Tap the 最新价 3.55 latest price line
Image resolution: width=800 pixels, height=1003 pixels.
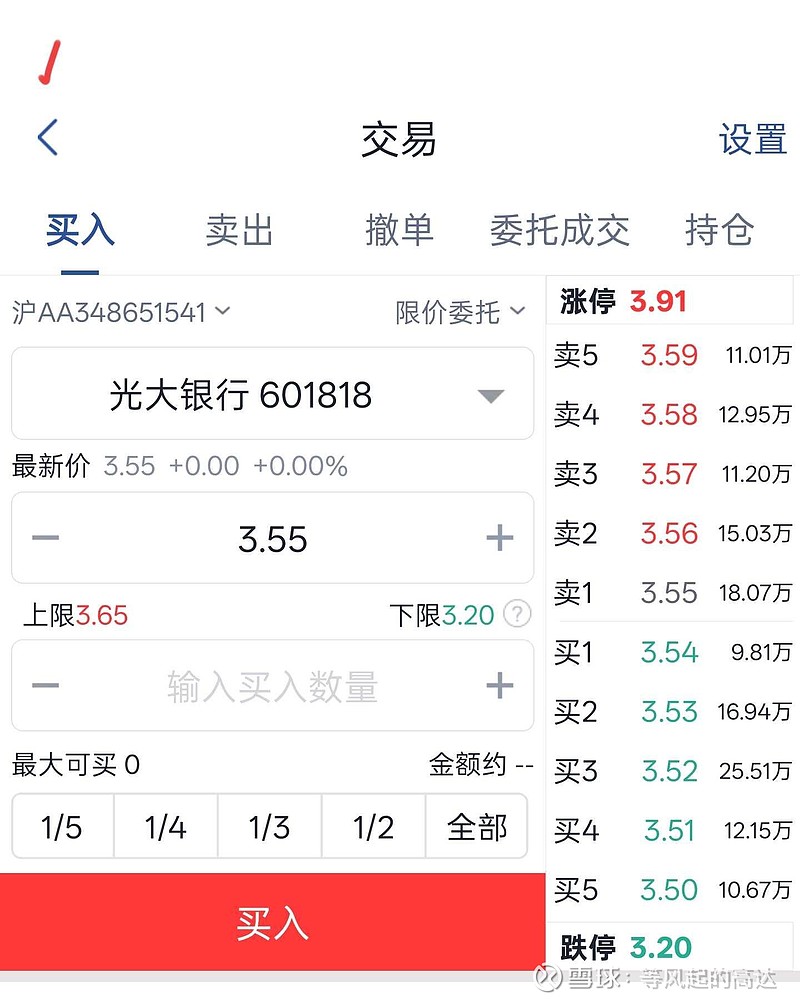[180, 466]
